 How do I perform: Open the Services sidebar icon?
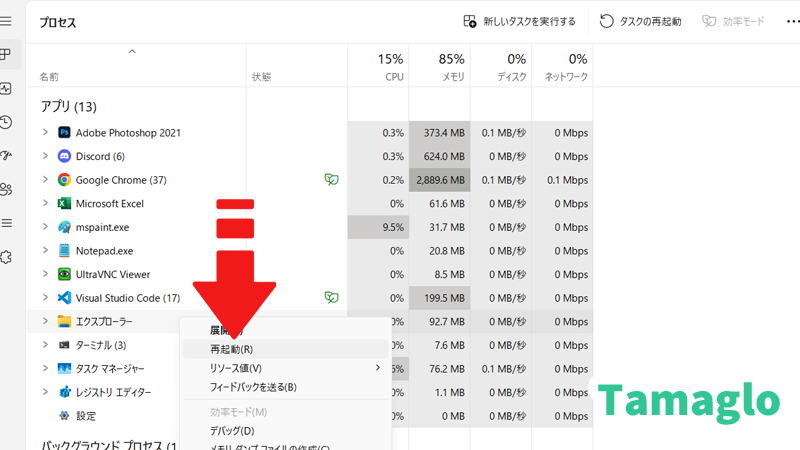click(6, 257)
